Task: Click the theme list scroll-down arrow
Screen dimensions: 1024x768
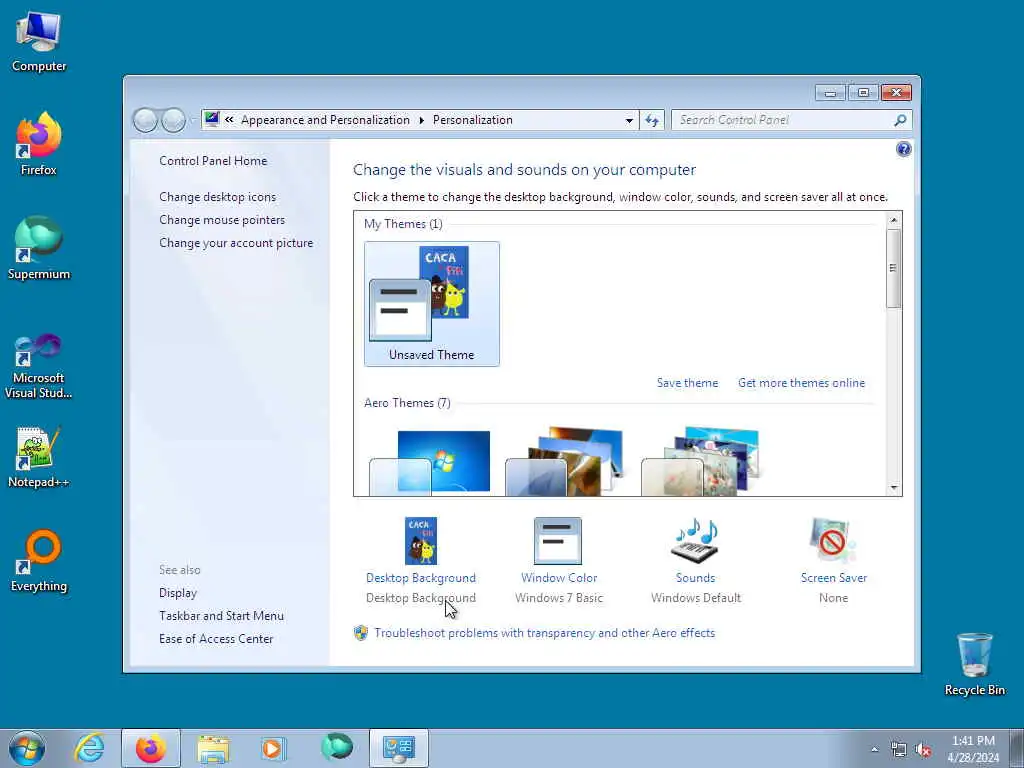Action: [x=893, y=488]
